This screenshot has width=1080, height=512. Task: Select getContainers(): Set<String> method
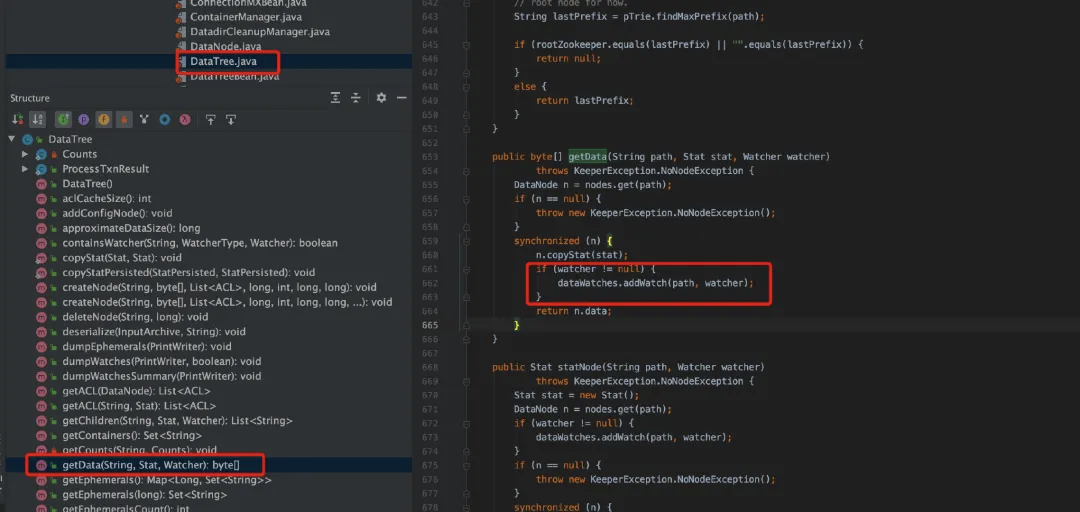(x=132, y=436)
